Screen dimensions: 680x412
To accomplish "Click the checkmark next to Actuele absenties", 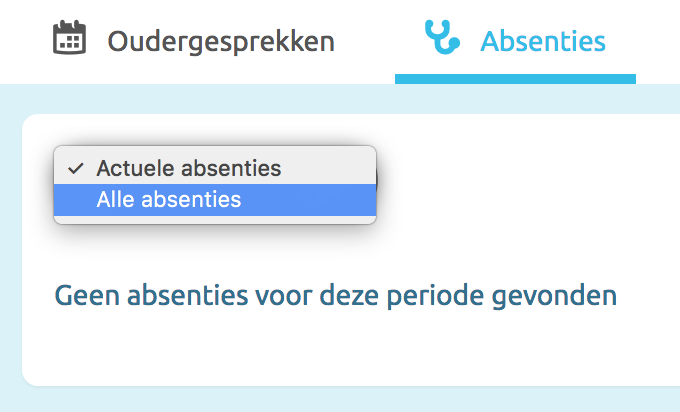I will (x=75, y=168).
